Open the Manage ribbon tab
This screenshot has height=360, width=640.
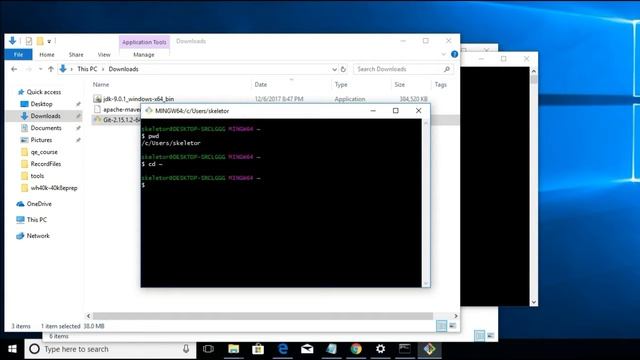[x=144, y=54]
